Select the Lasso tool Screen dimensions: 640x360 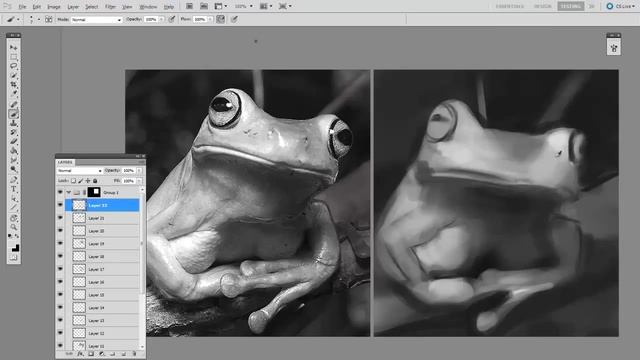click(x=13, y=66)
